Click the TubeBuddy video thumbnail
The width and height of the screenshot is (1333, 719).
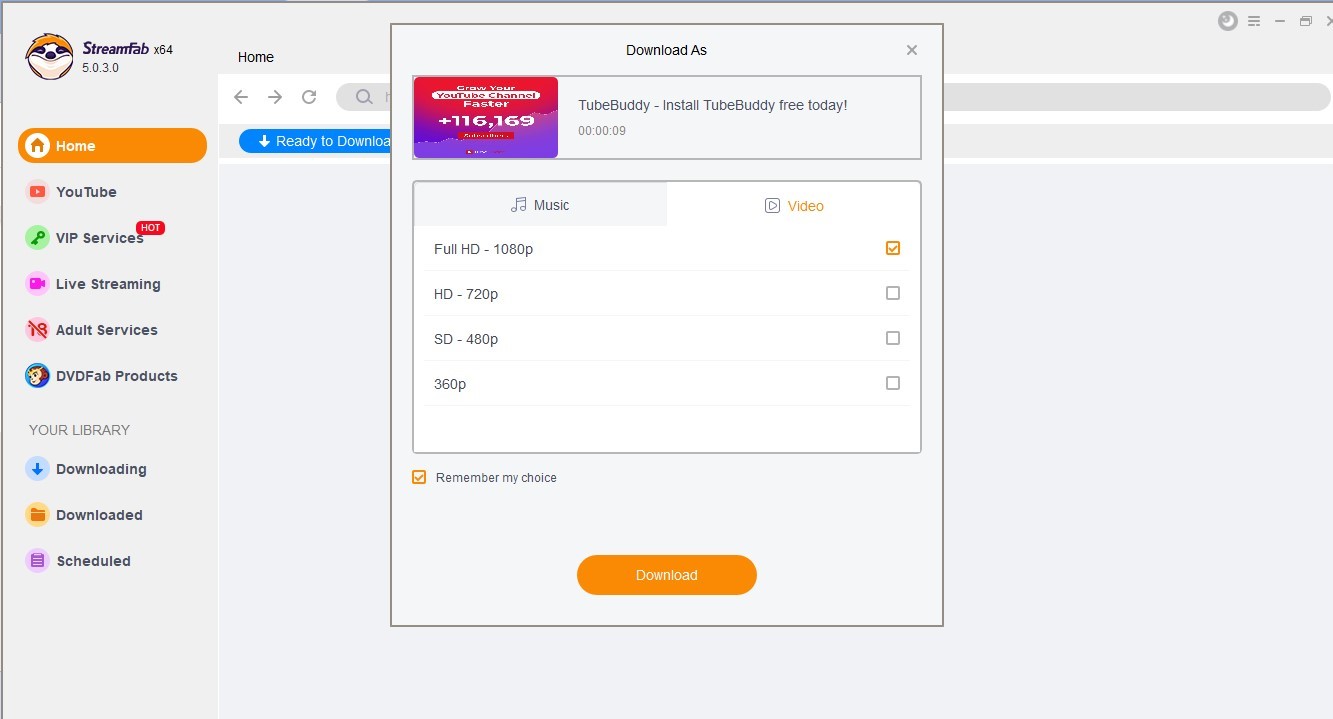point(486,117)
